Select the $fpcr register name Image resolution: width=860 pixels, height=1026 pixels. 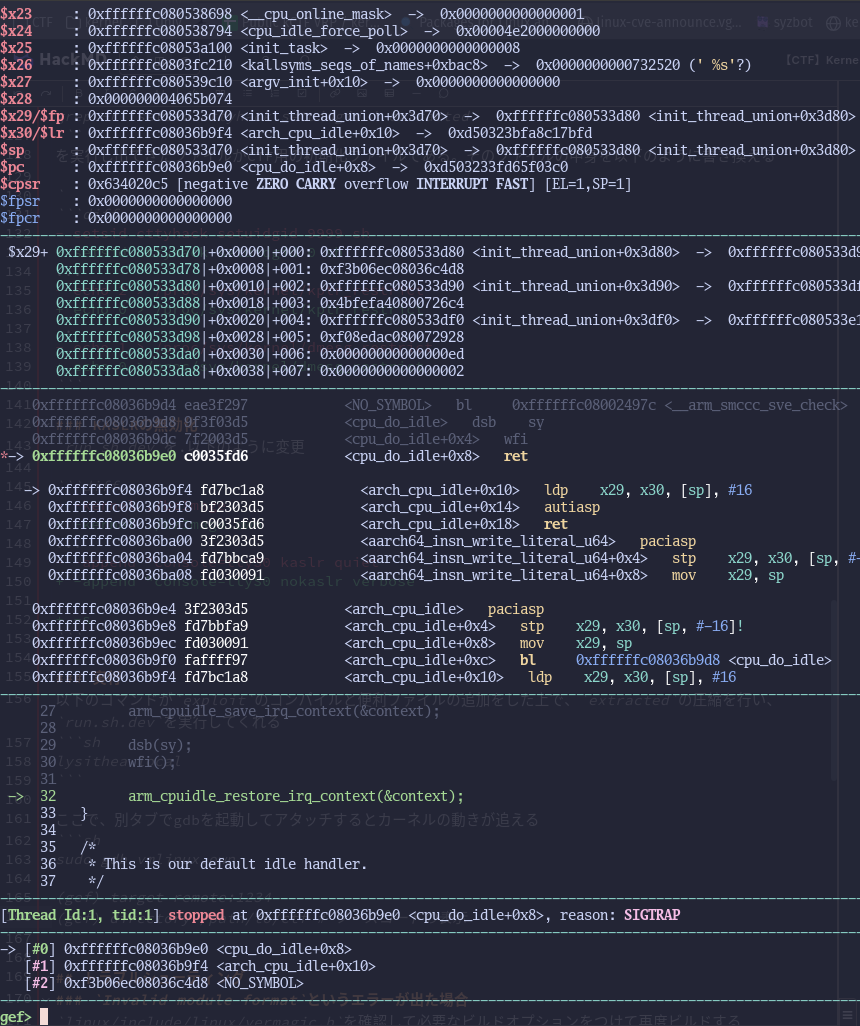point(20,218)
